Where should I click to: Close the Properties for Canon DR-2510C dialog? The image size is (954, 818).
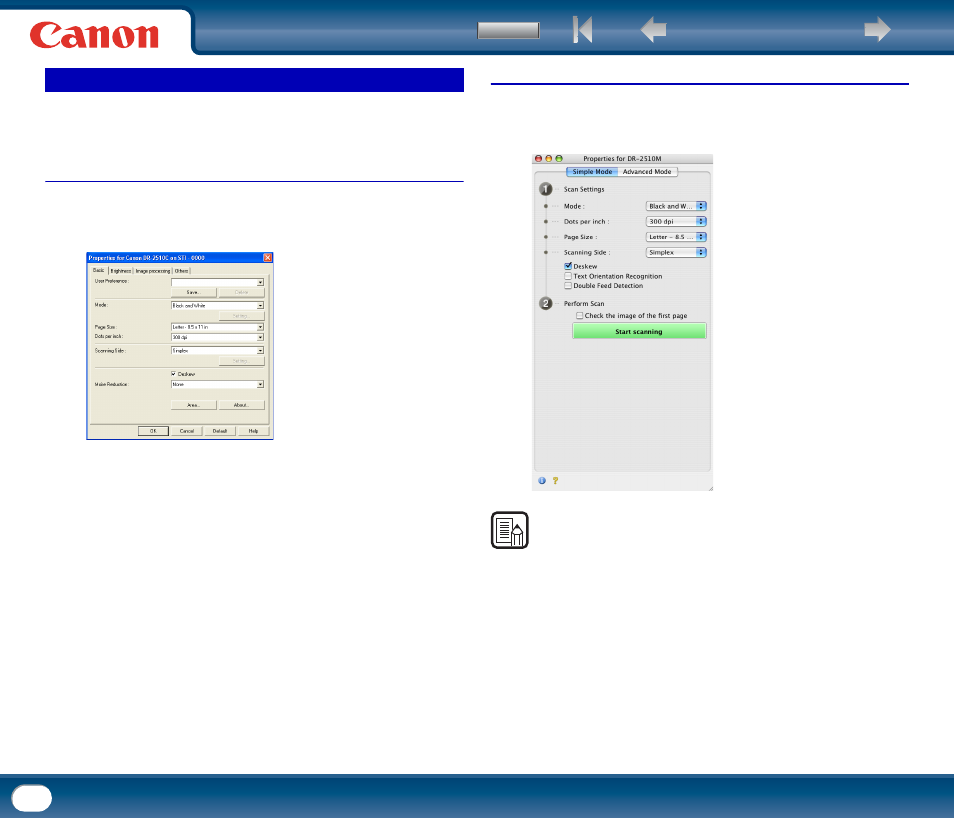click(x=267, y=257)
